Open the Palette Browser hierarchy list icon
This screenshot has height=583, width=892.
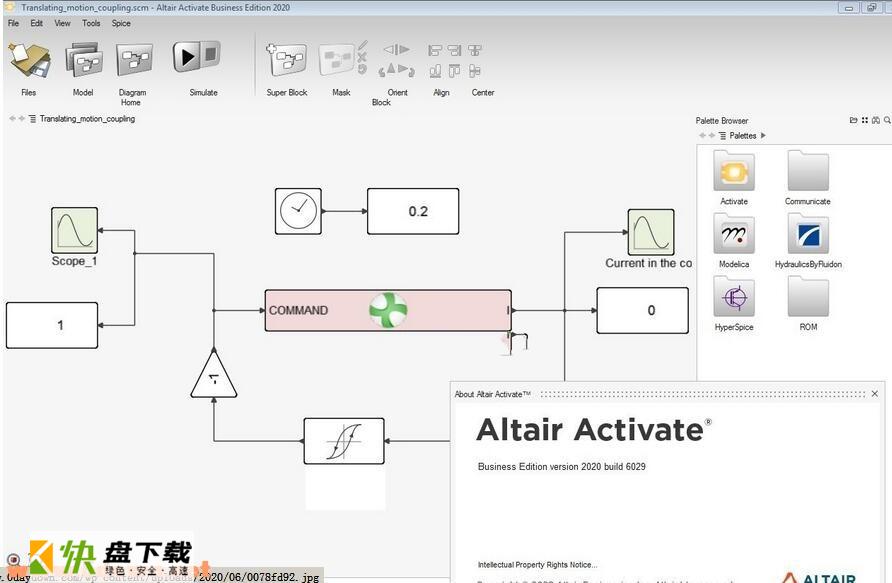coord(722,135)
